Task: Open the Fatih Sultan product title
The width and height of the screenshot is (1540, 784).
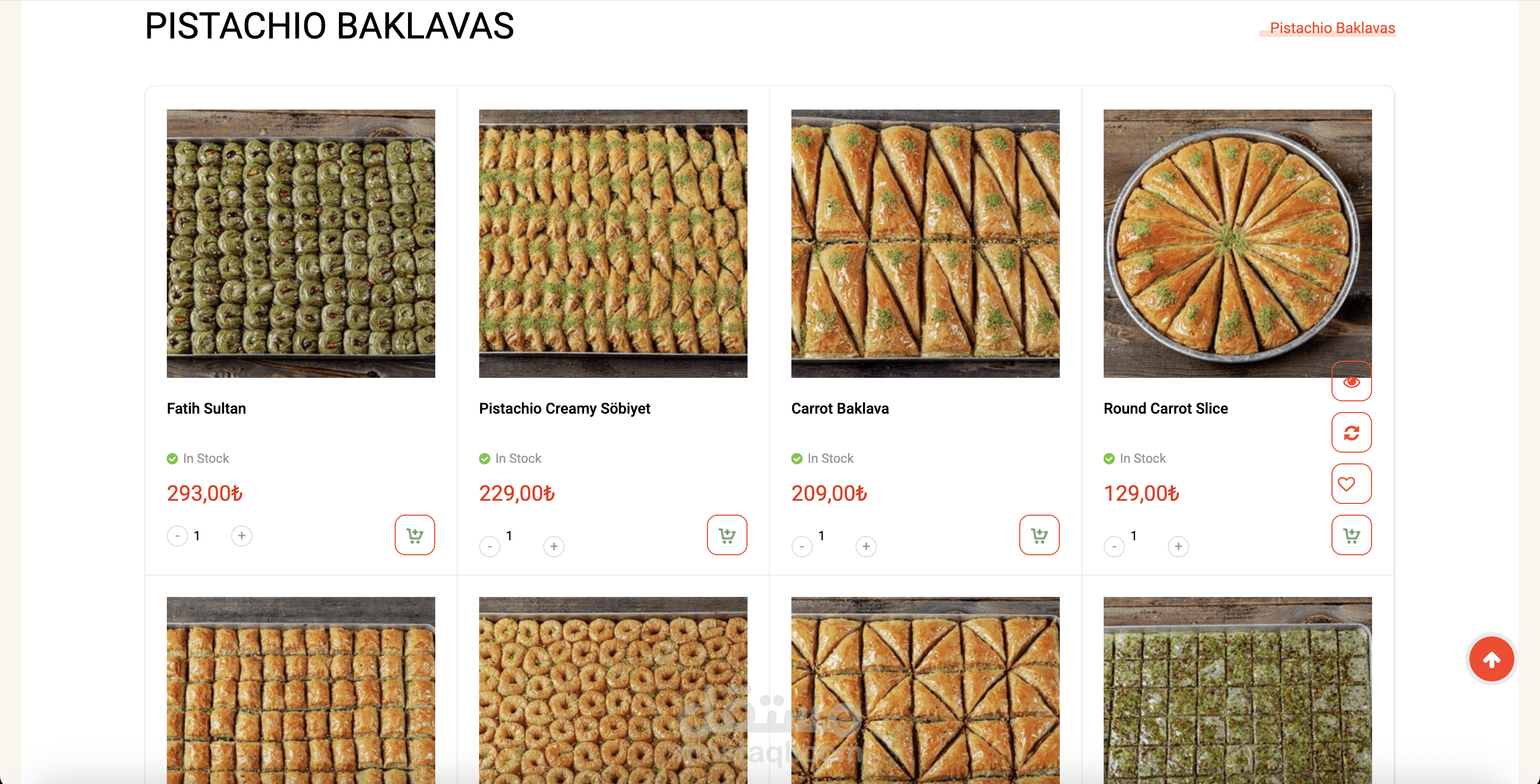Action: pyautogui.click(x=206, y=408)
